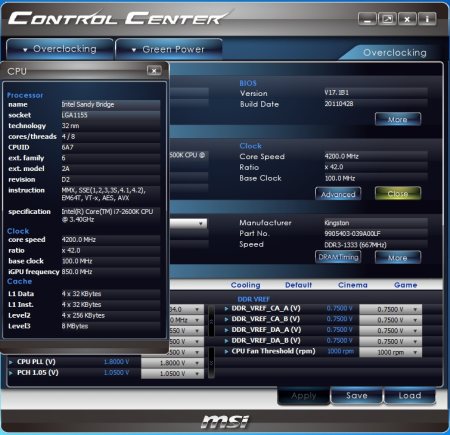
Task: Save the current settings profile
Action: coord(357,396)
